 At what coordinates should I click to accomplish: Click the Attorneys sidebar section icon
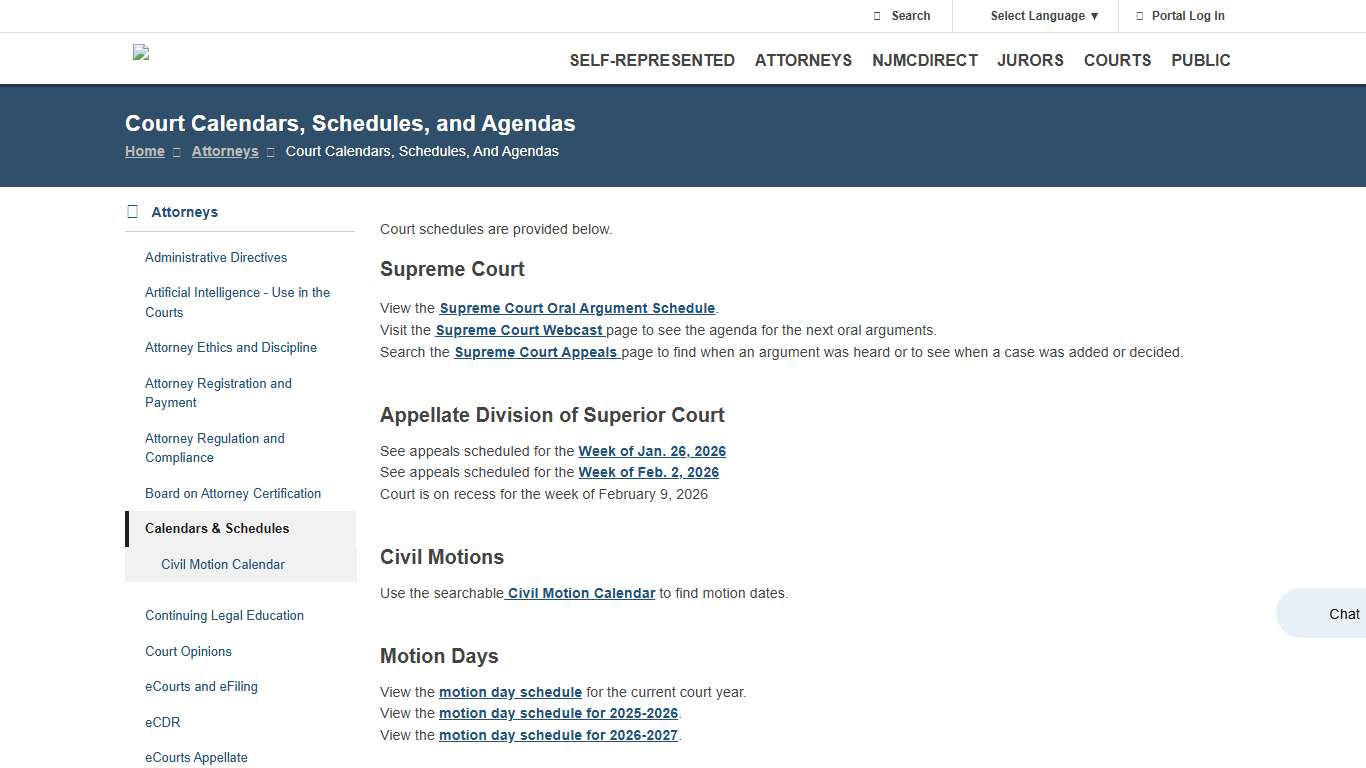[x=131, y=211]
